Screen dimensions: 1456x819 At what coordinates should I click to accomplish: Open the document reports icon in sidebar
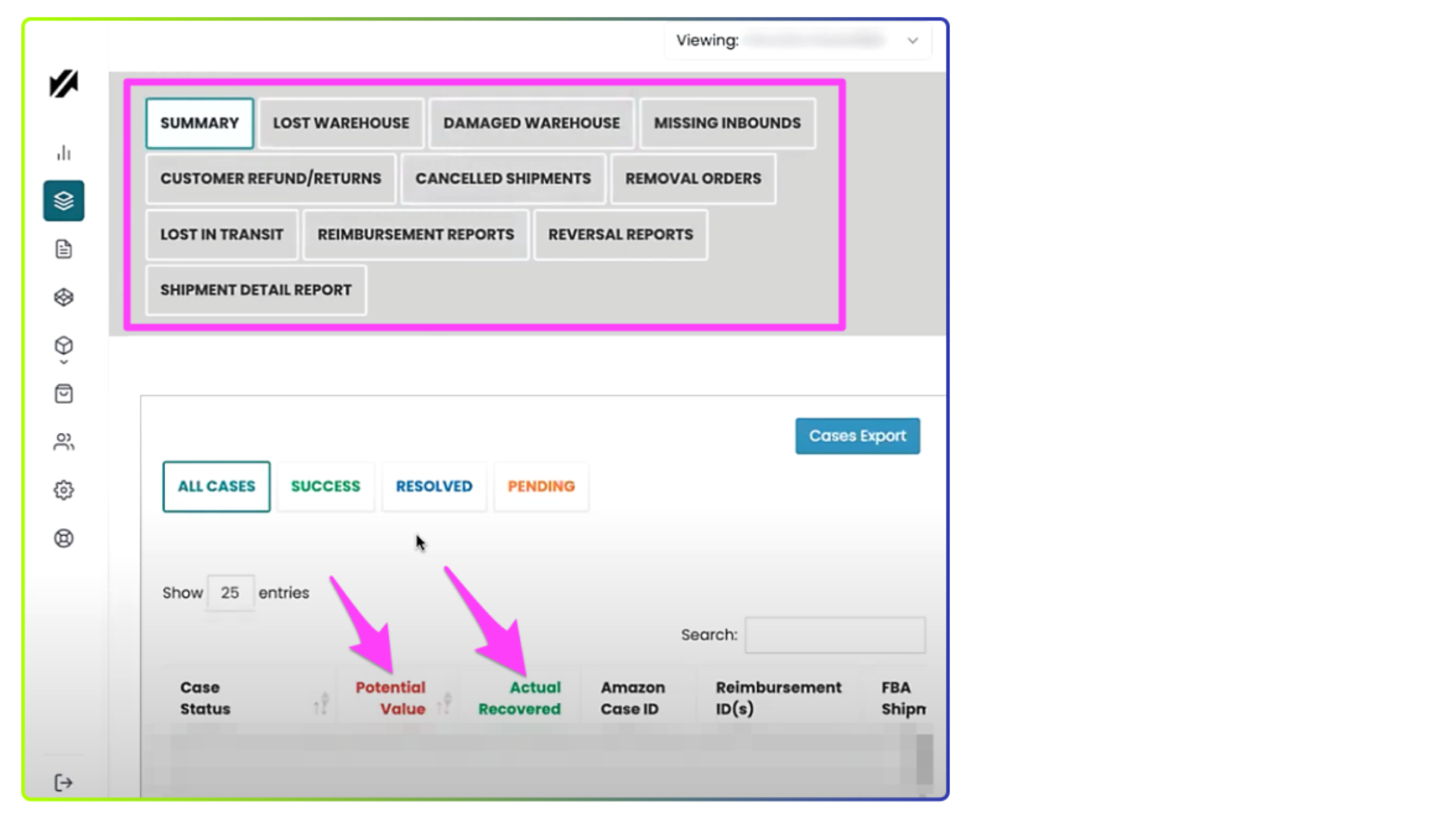click(x=63, y=249)
